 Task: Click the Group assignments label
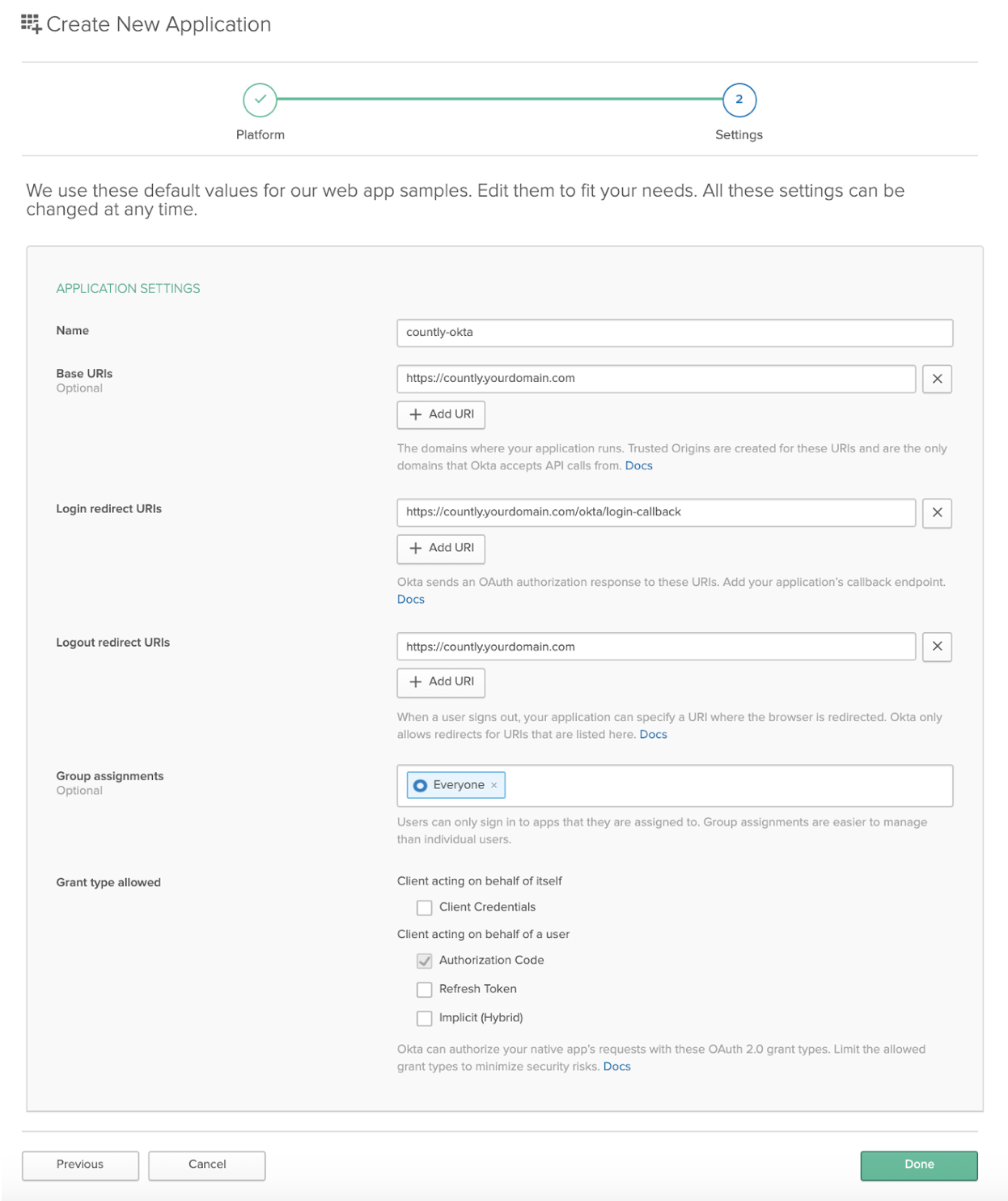110,776
